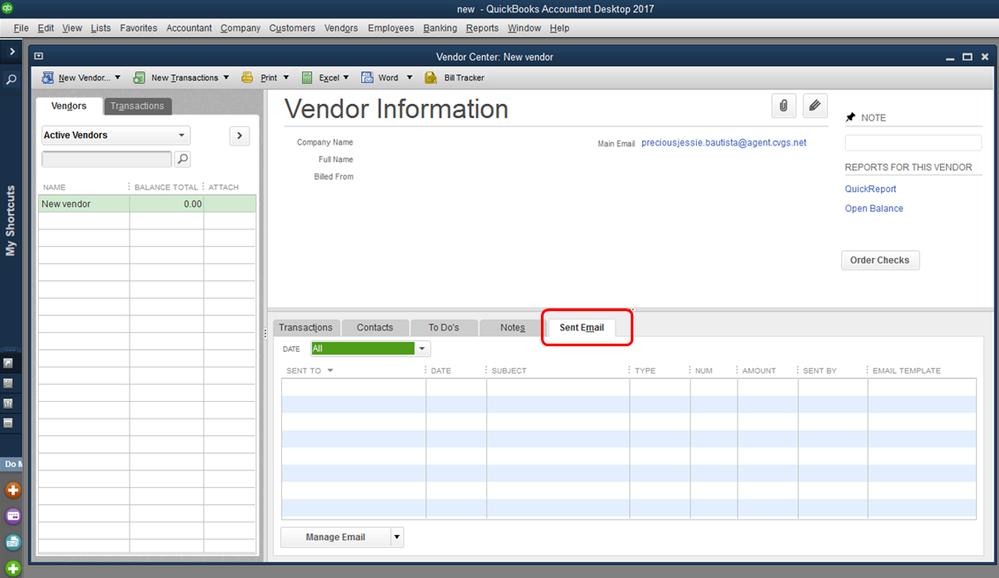
Task: Click the ATTACH column header
Action: click(x=224, y=187)
